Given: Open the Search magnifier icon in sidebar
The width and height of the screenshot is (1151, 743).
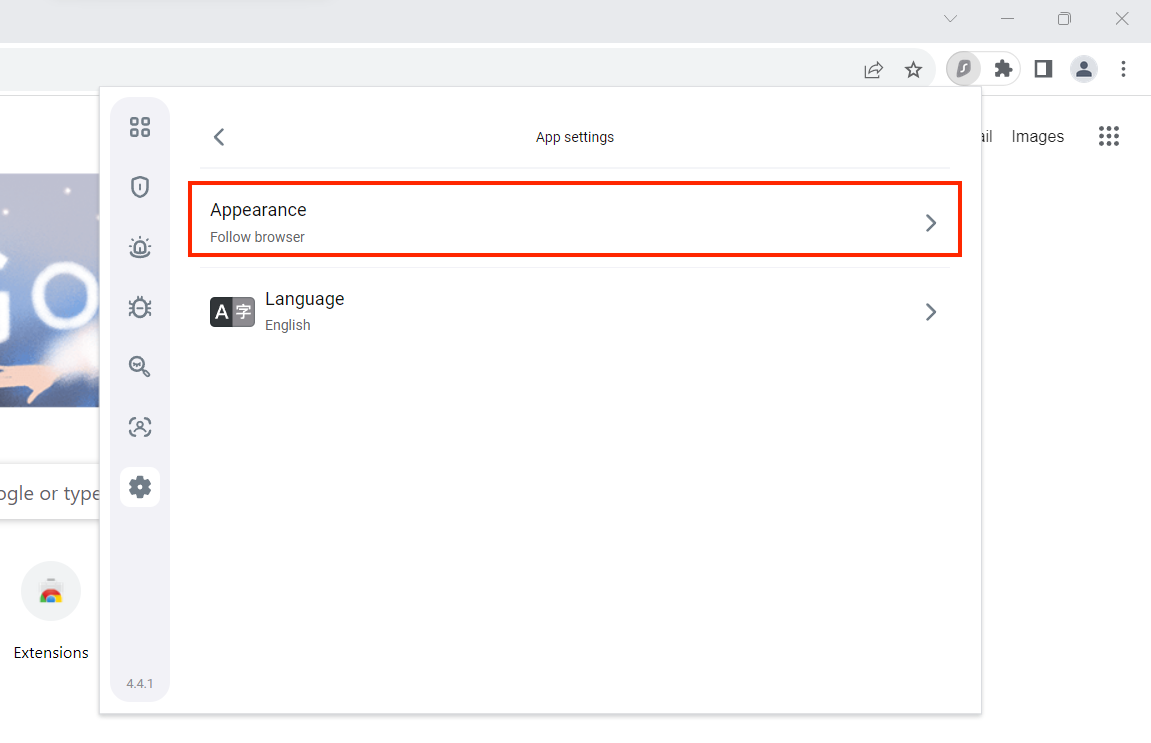Looking at the screenshot, I should 140,367.
